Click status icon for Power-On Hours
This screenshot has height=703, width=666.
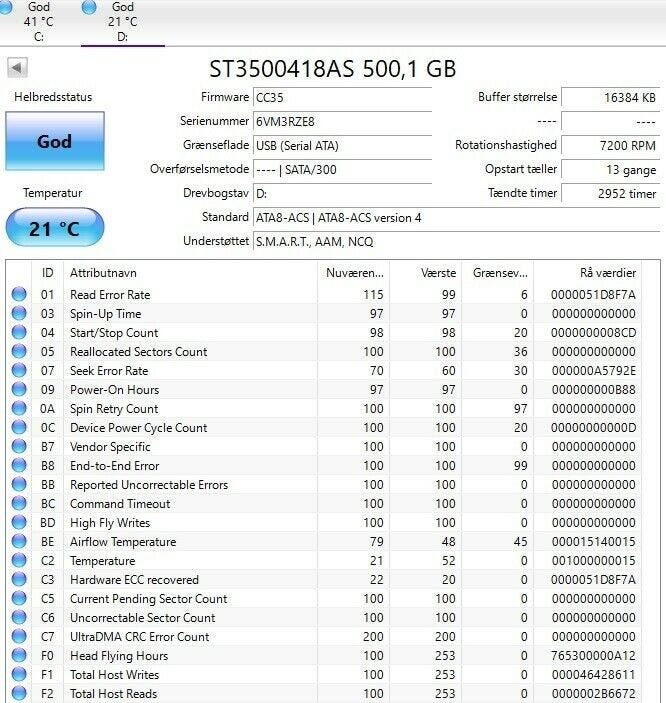click(x=19, y=389)
